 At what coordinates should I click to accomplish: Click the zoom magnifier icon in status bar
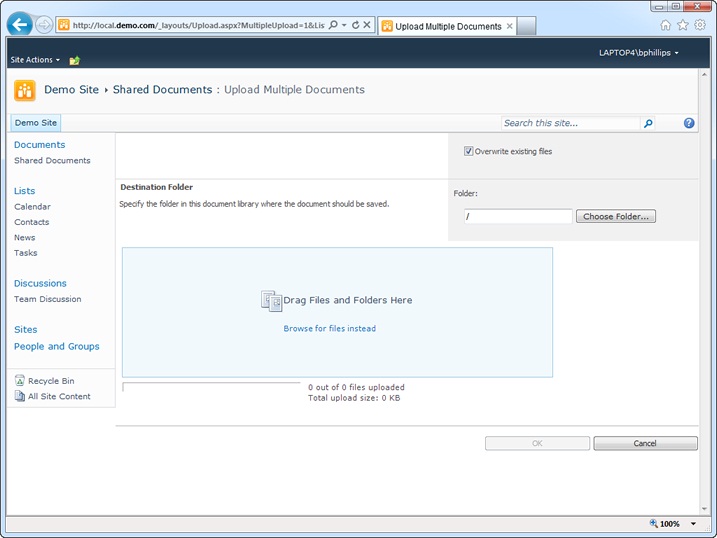coord(653,523)
